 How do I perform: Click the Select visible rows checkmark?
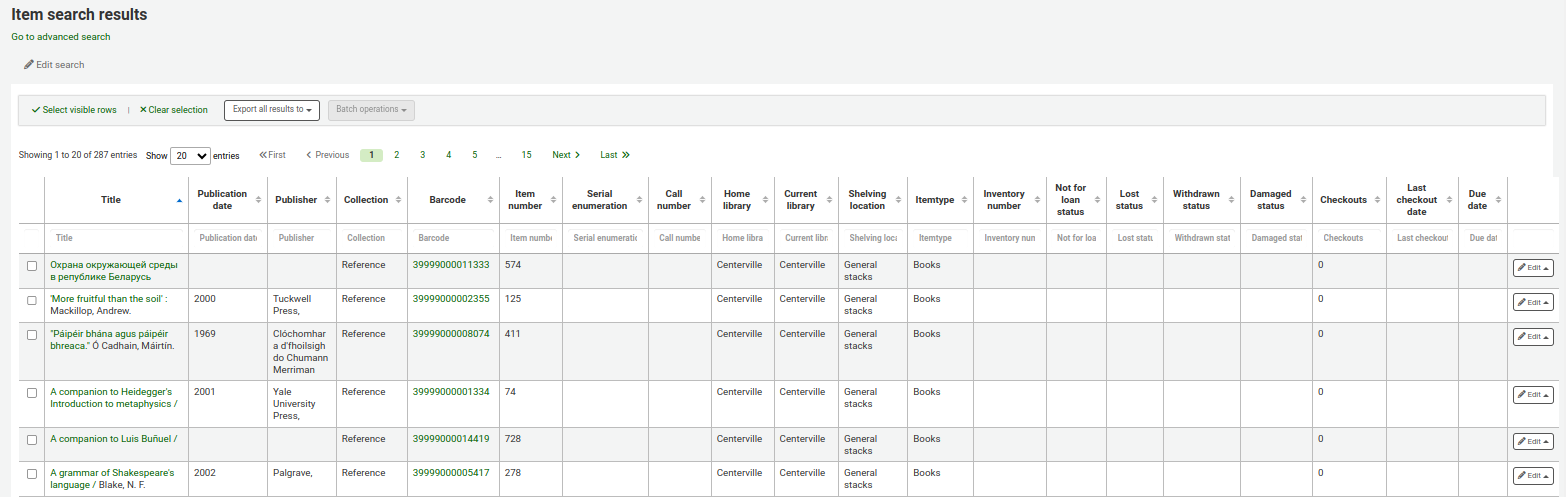pyautogui.click(x=36, y=110)
